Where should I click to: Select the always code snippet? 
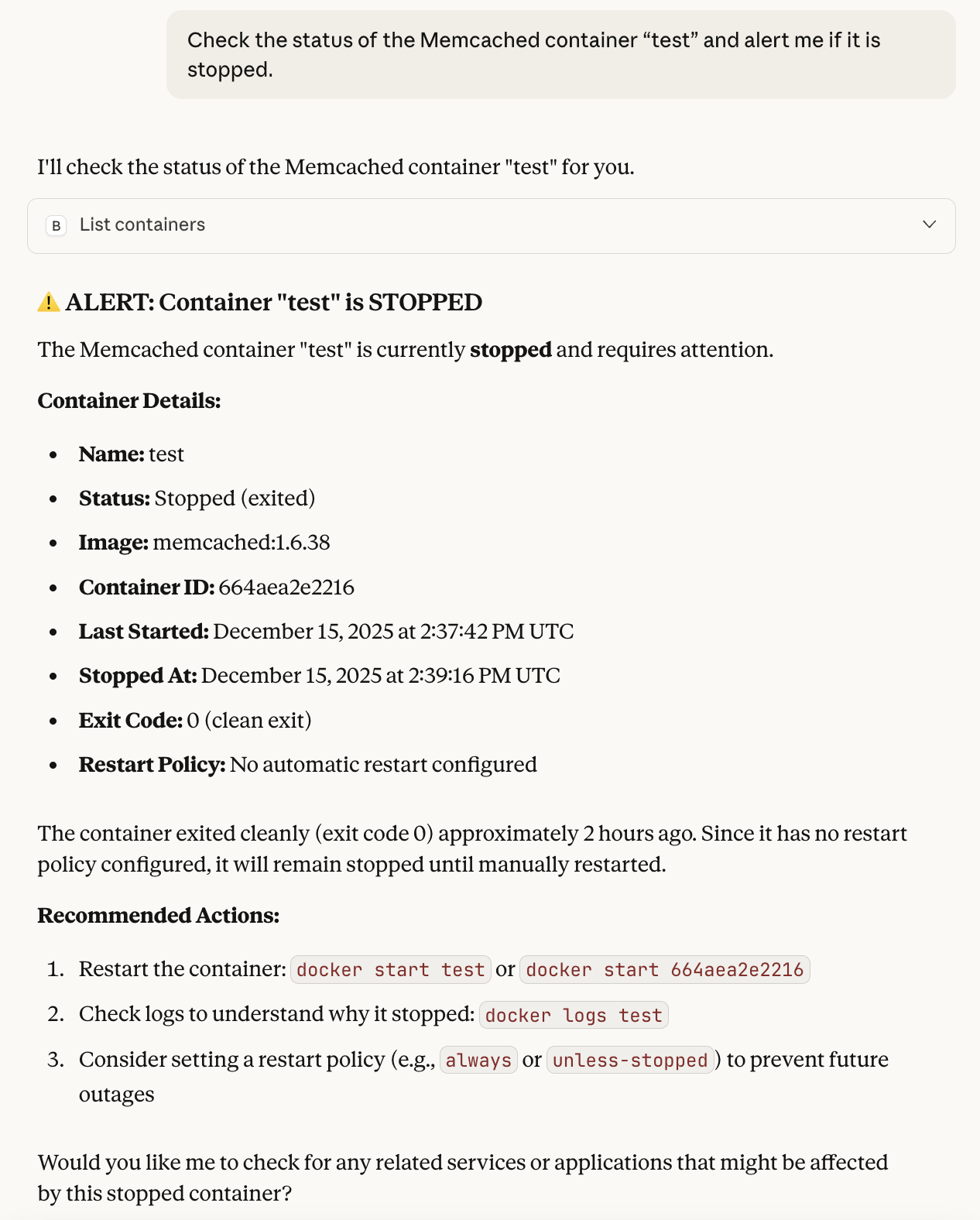[x=478, y=1060]
